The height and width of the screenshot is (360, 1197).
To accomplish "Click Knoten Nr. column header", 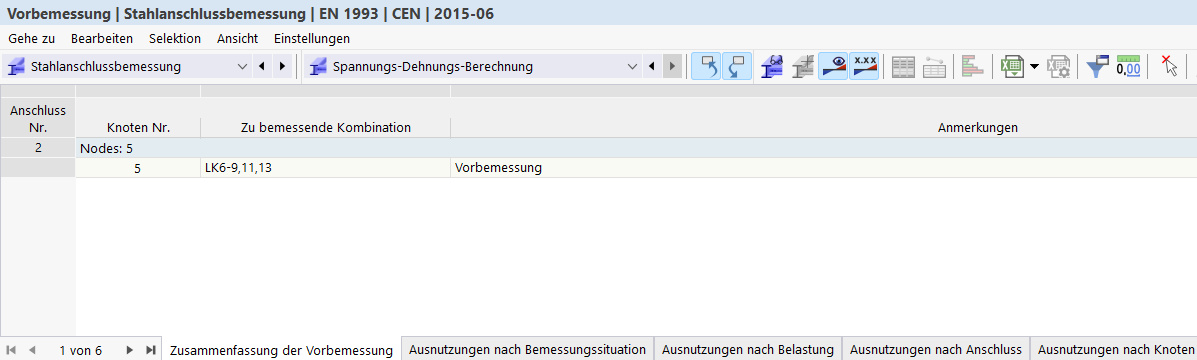I will [138, 127].
